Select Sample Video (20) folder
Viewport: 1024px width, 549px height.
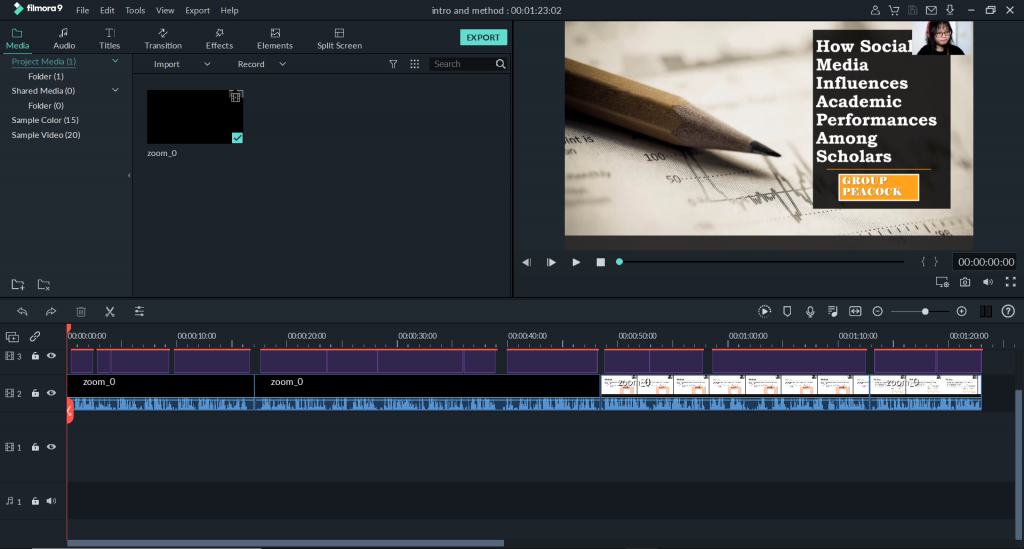coord(46,135)
